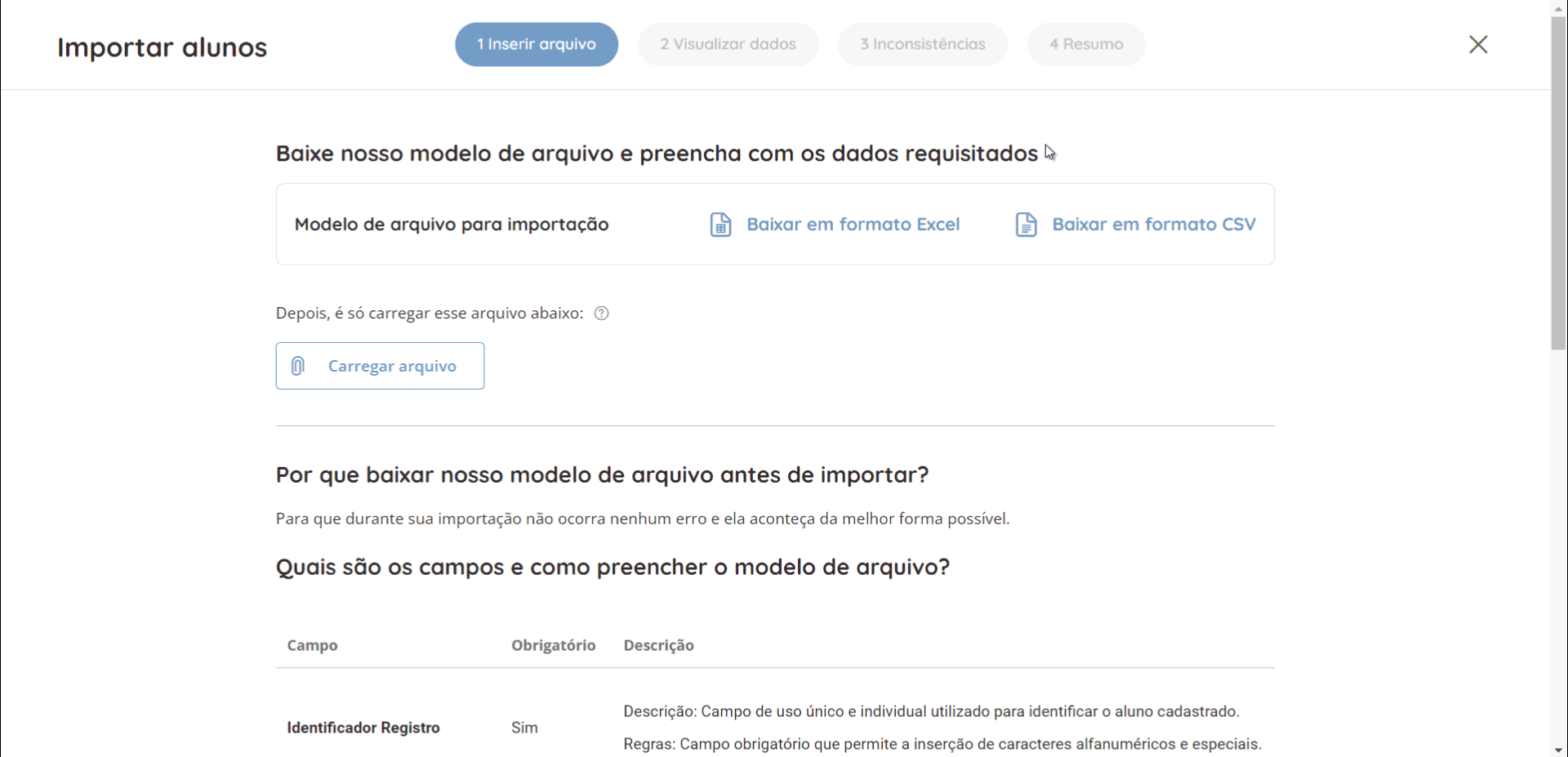Select the 1 Inserir arquivo step

tap(537, 44)
